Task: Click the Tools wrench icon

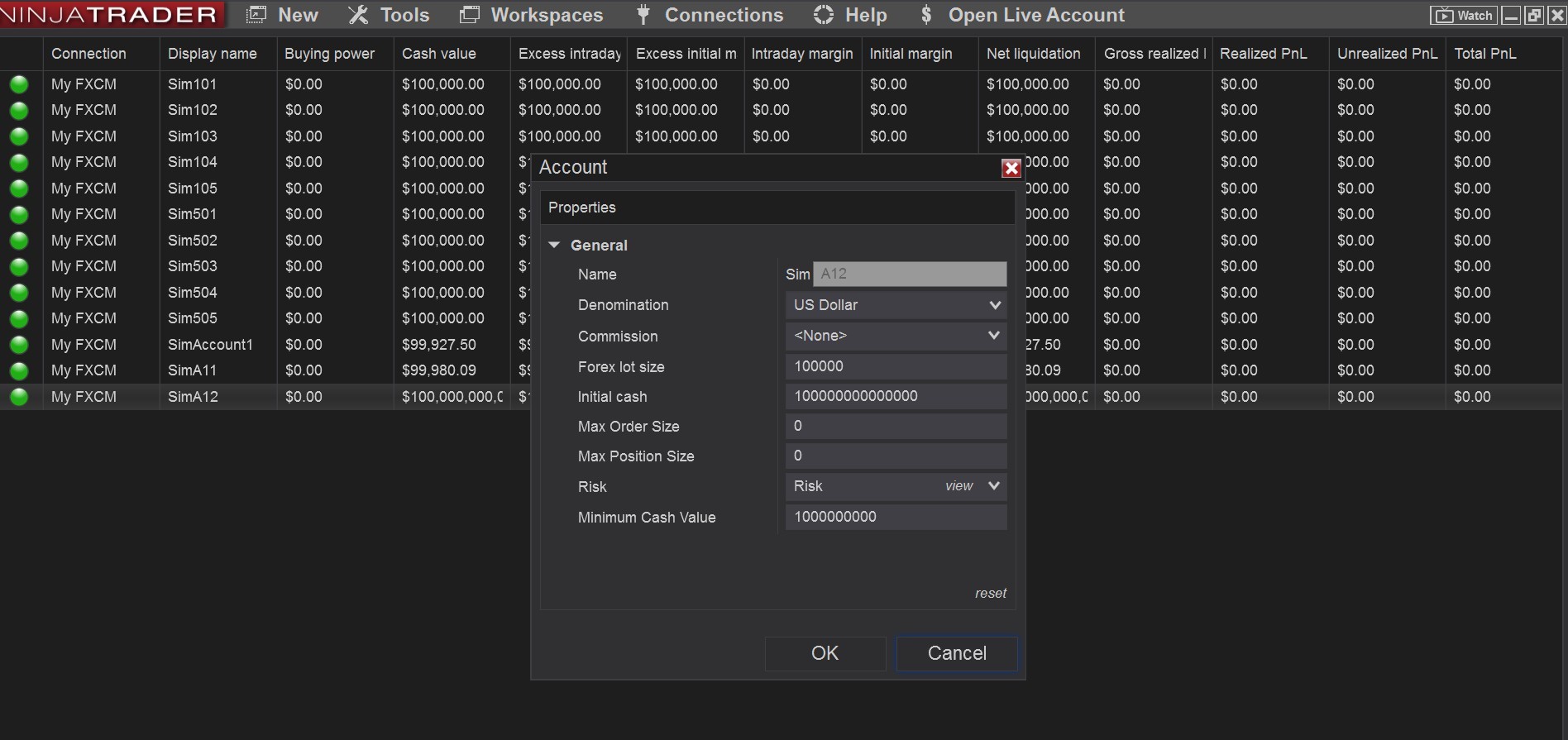Action: tap(358, 15)
